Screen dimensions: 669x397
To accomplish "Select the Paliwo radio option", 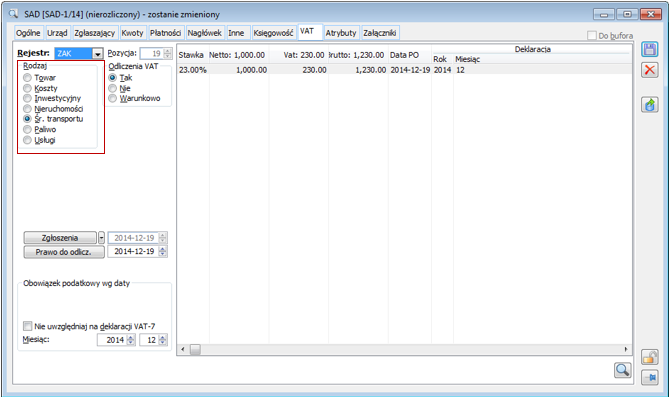I will click(x=27, y=129).
